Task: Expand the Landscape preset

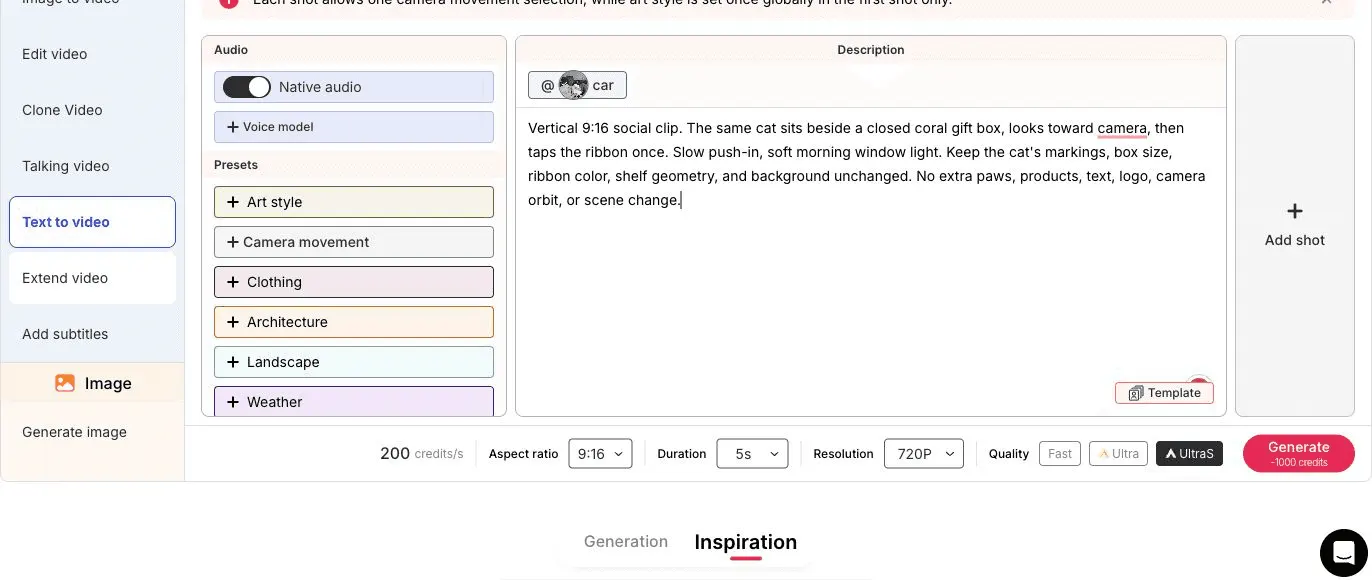Action: coord(354,362)
